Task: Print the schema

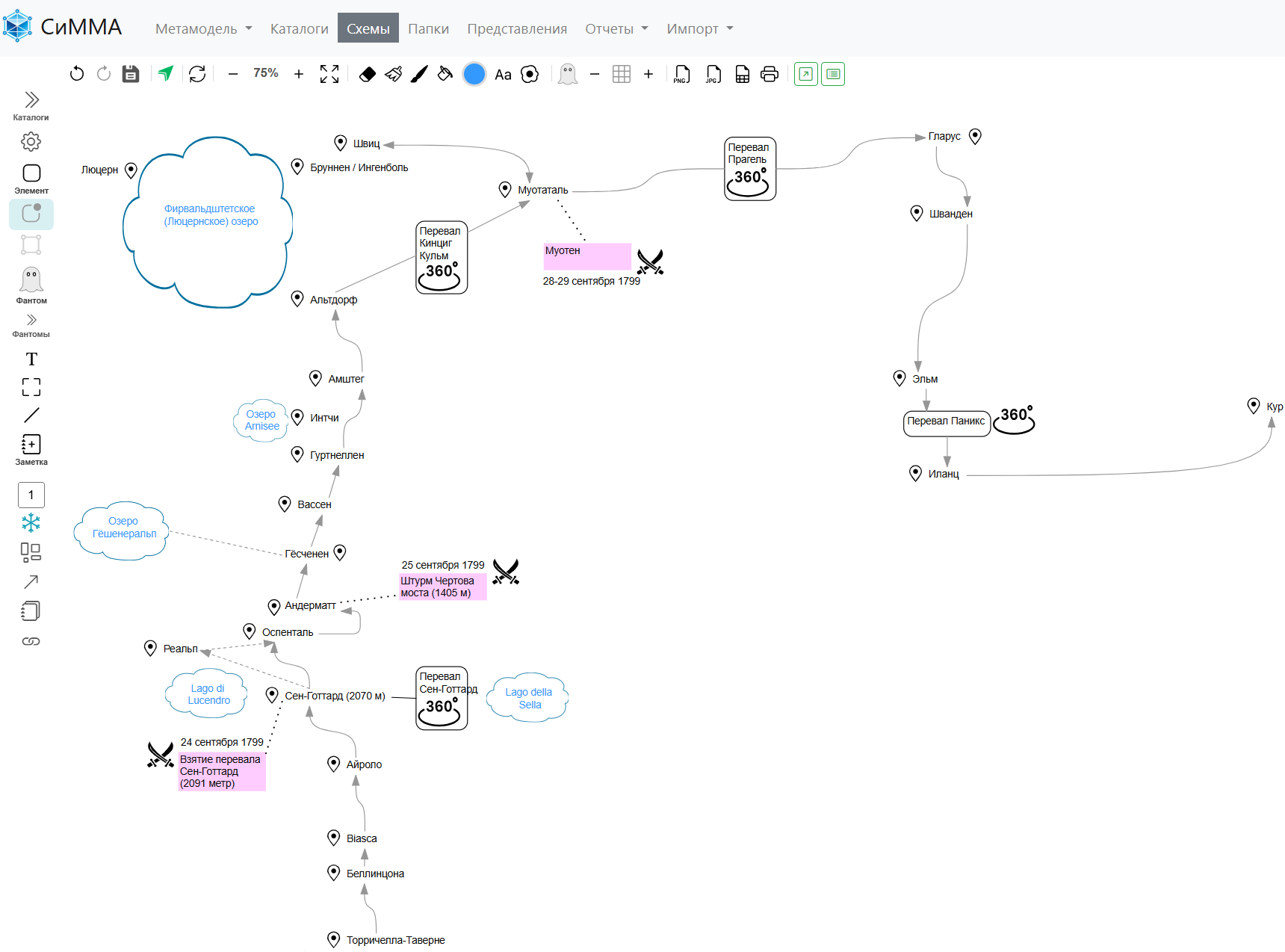Action: click(770, 74)
